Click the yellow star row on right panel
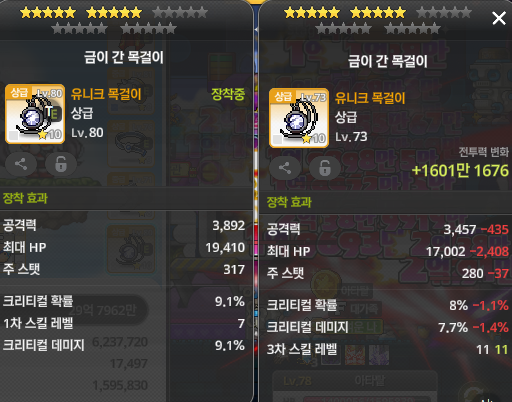The image size is (512, 402). [345, 13]
